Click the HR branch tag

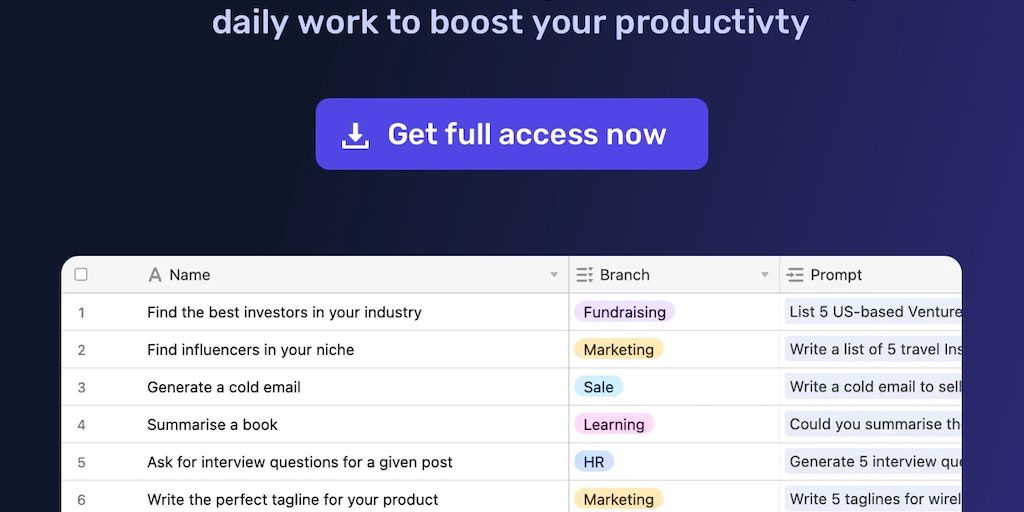(x=594, y=462)
